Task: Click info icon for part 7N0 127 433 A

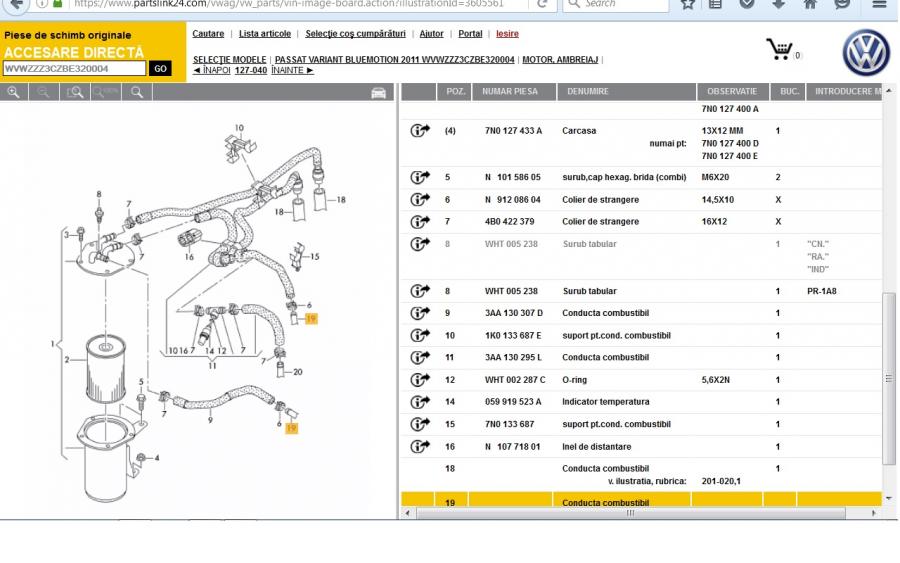Action: coord(419,131)
